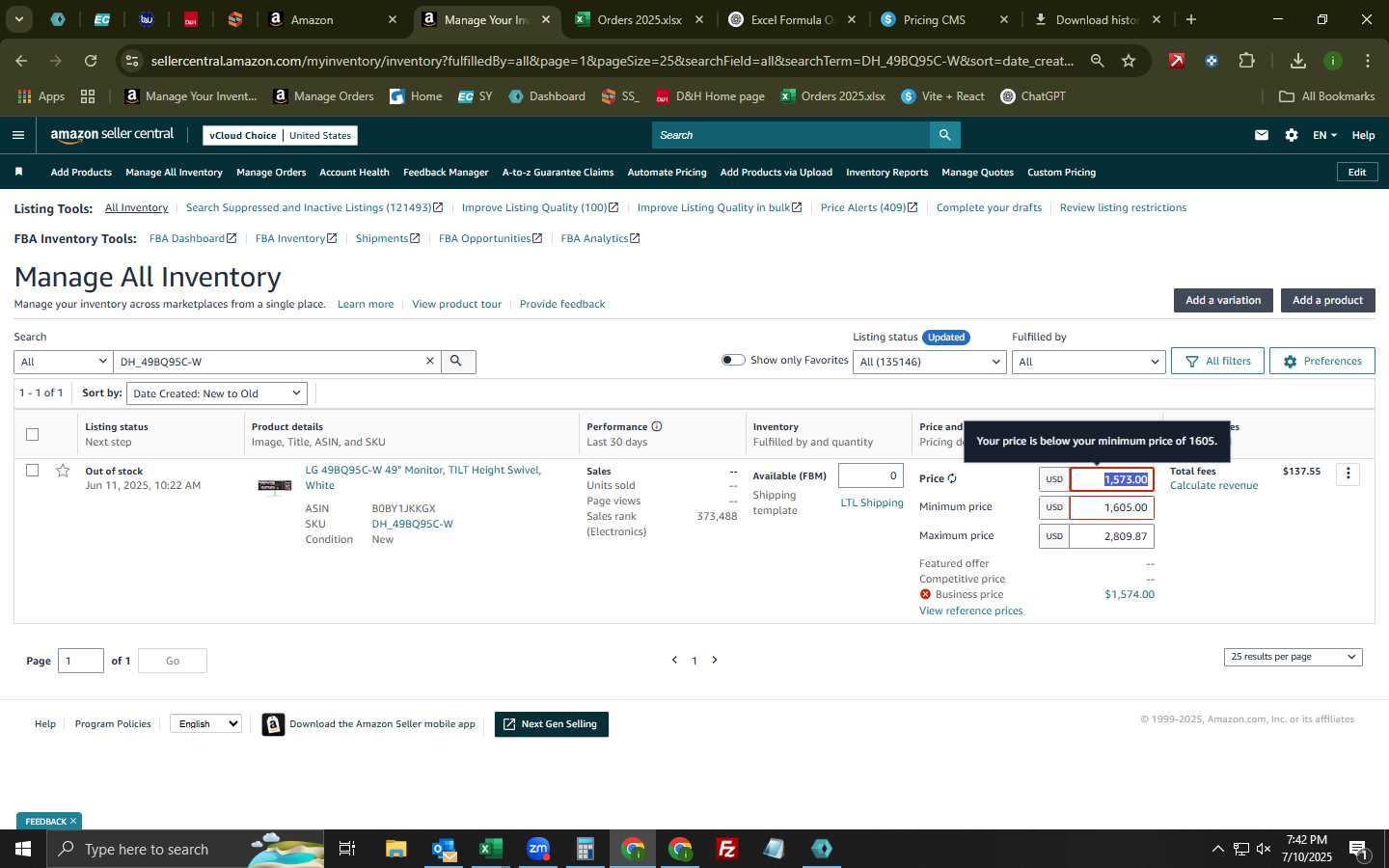The height and width of the screenshot is (868, 1389).
Task: Open the browser extensions puzzle icon
Action: point(1246,61)
